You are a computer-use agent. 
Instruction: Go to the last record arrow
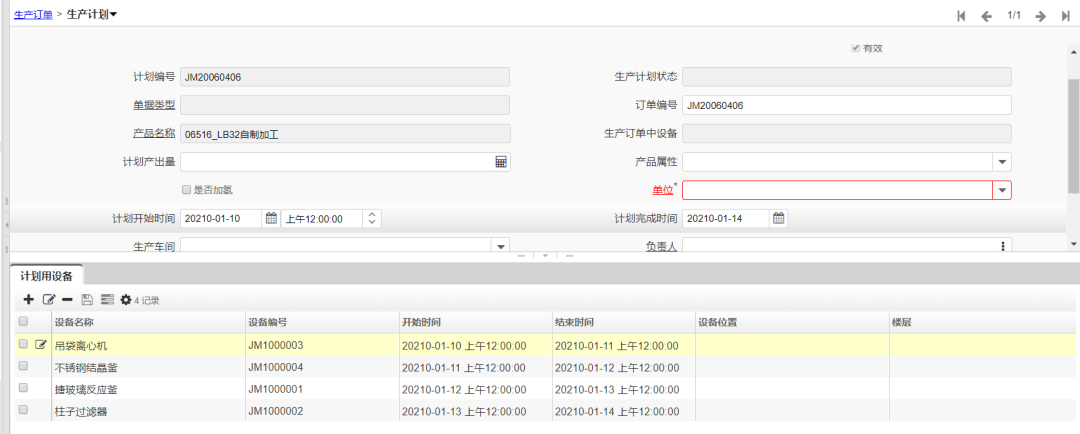[x=1065, y=15]
